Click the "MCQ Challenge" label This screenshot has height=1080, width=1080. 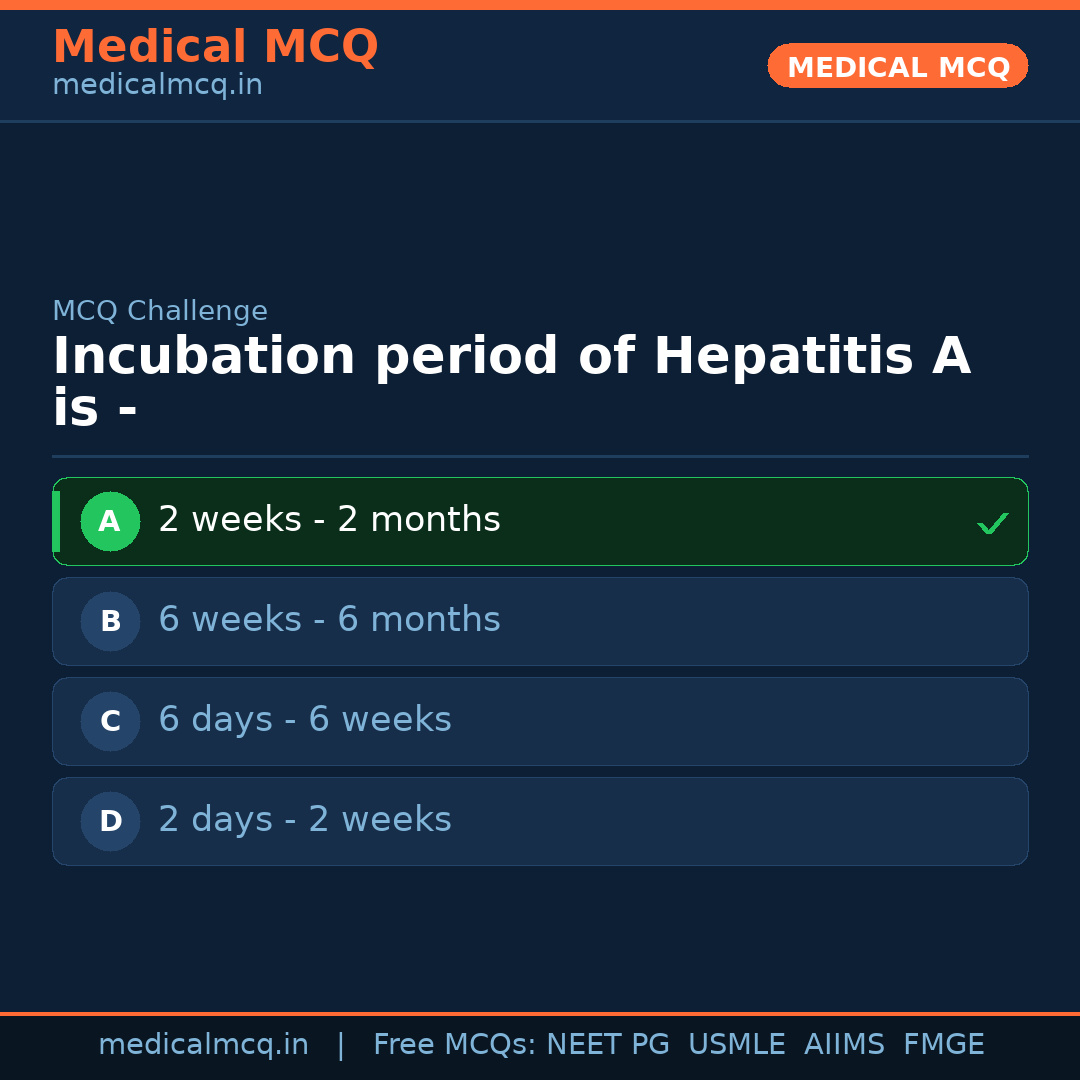[x=160, y=311]
